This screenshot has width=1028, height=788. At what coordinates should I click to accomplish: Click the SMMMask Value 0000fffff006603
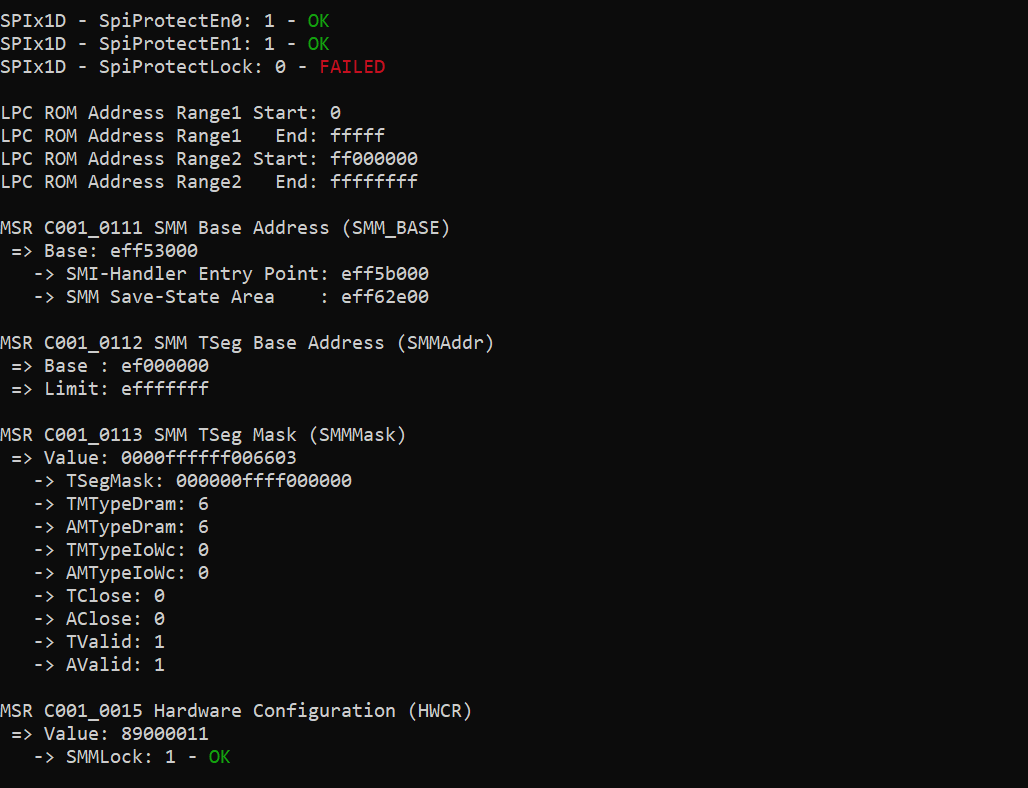click(x=208, y=458)
